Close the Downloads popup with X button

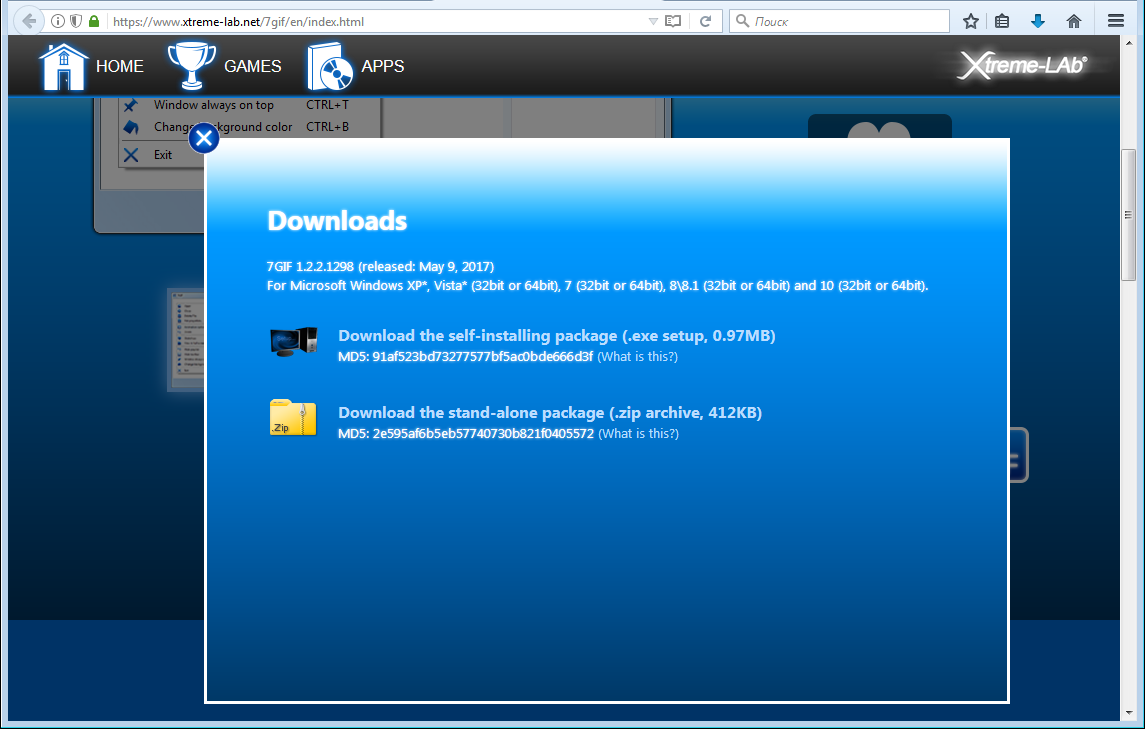tap(204, 138)
